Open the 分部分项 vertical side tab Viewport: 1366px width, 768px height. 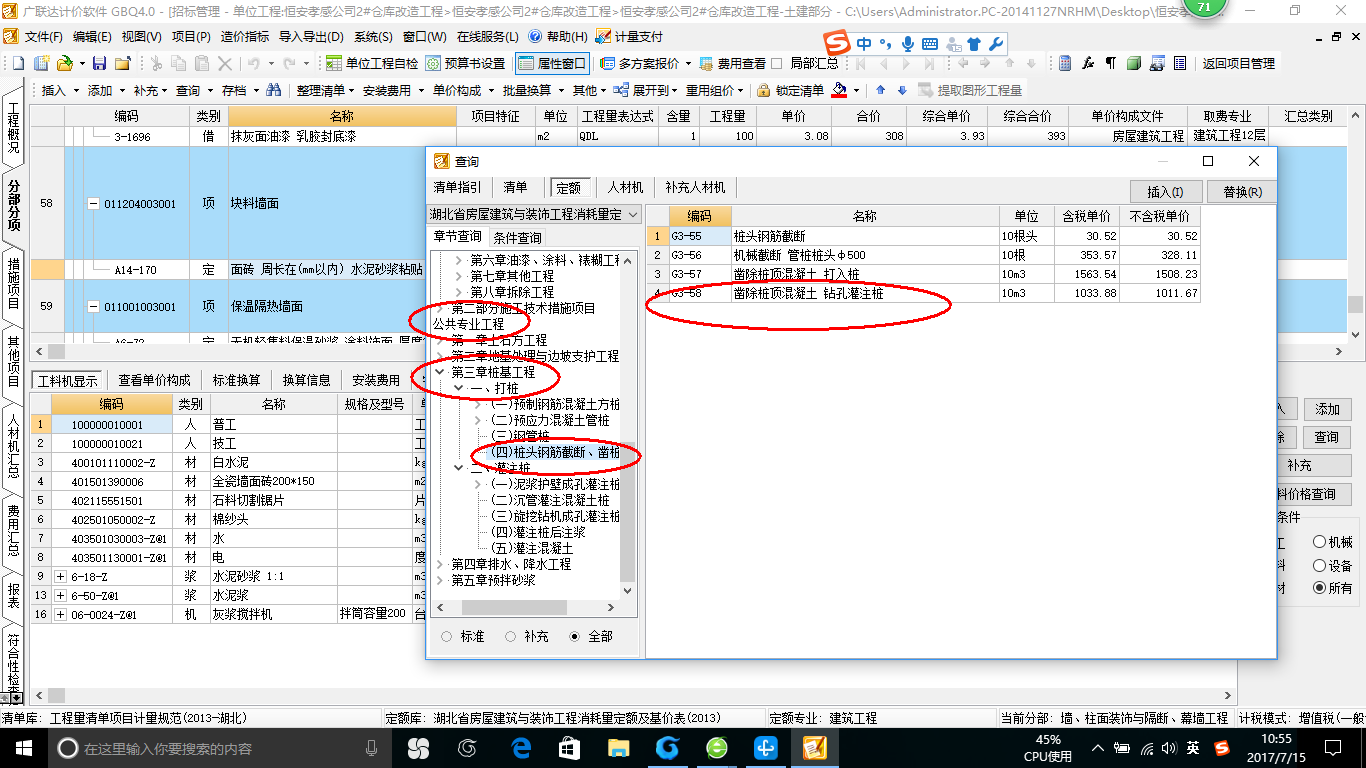click(14, 205)
